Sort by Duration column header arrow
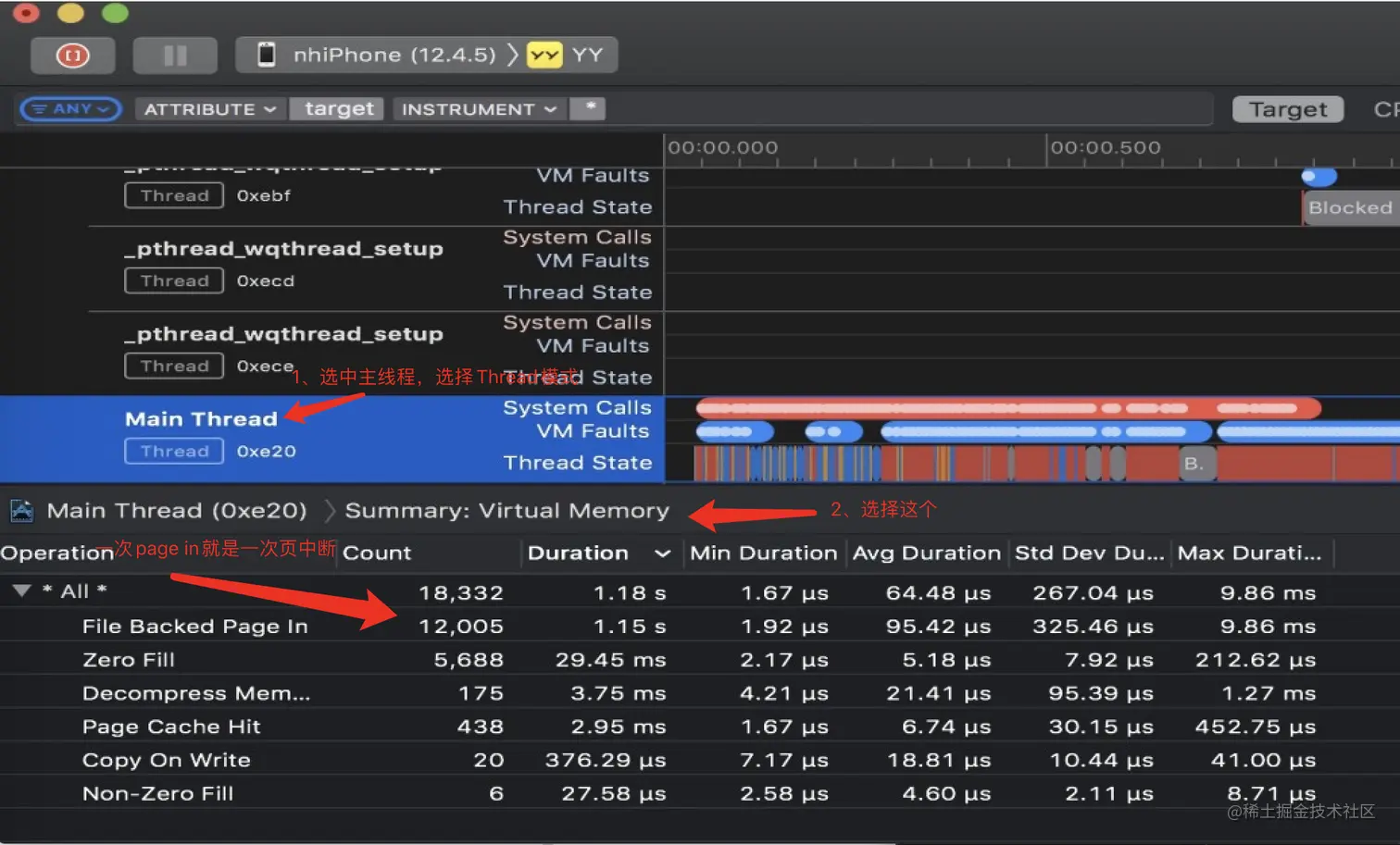This screenshot has height=845, width=1400. [662, 553]
